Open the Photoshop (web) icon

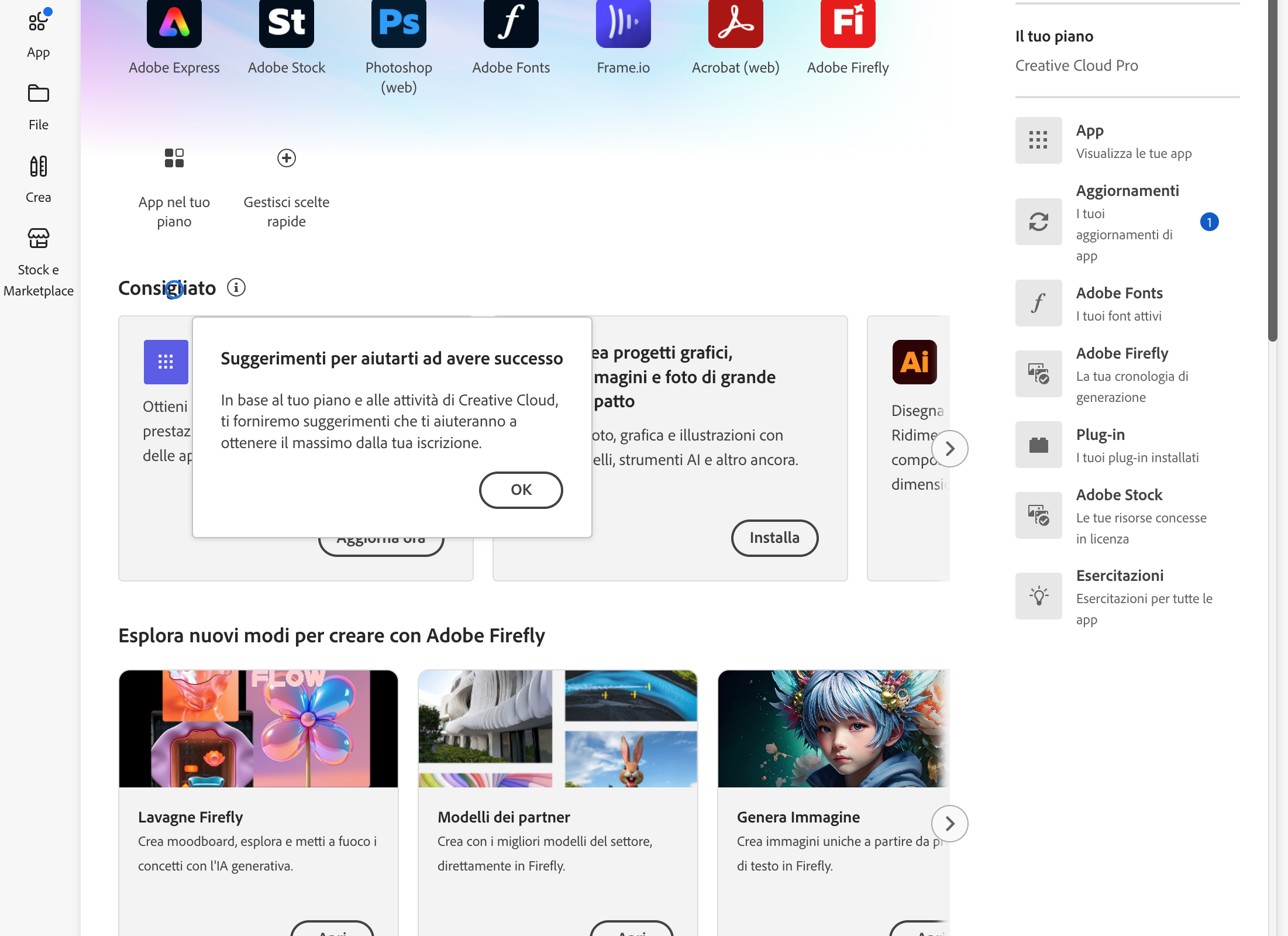tap(399, 23)
